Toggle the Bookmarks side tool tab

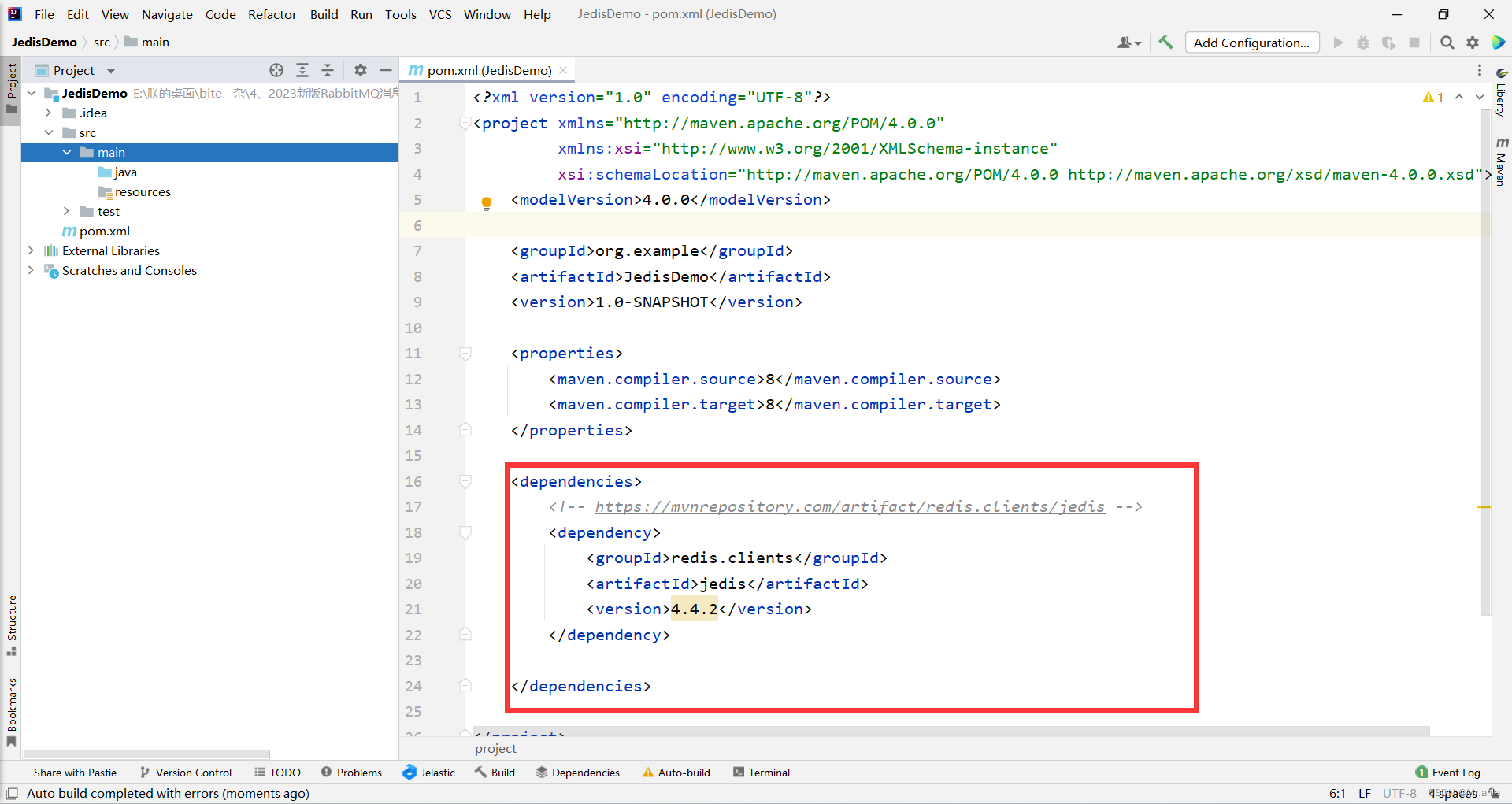point(11,713)
